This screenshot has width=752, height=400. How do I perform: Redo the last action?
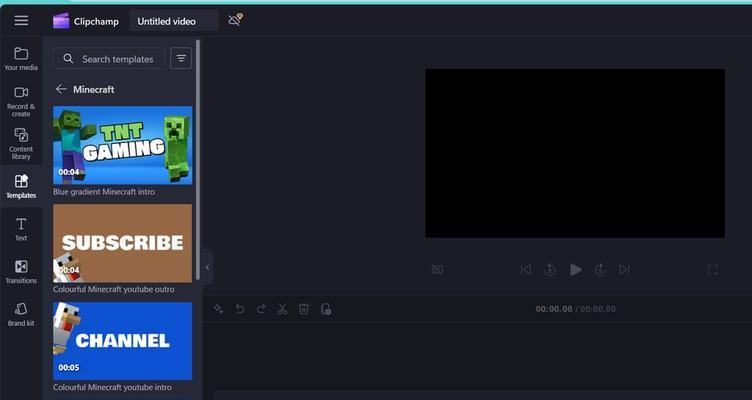[x=261, y=309]
